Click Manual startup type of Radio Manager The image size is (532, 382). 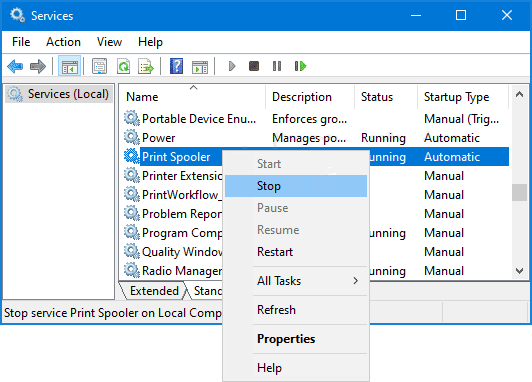444,271
